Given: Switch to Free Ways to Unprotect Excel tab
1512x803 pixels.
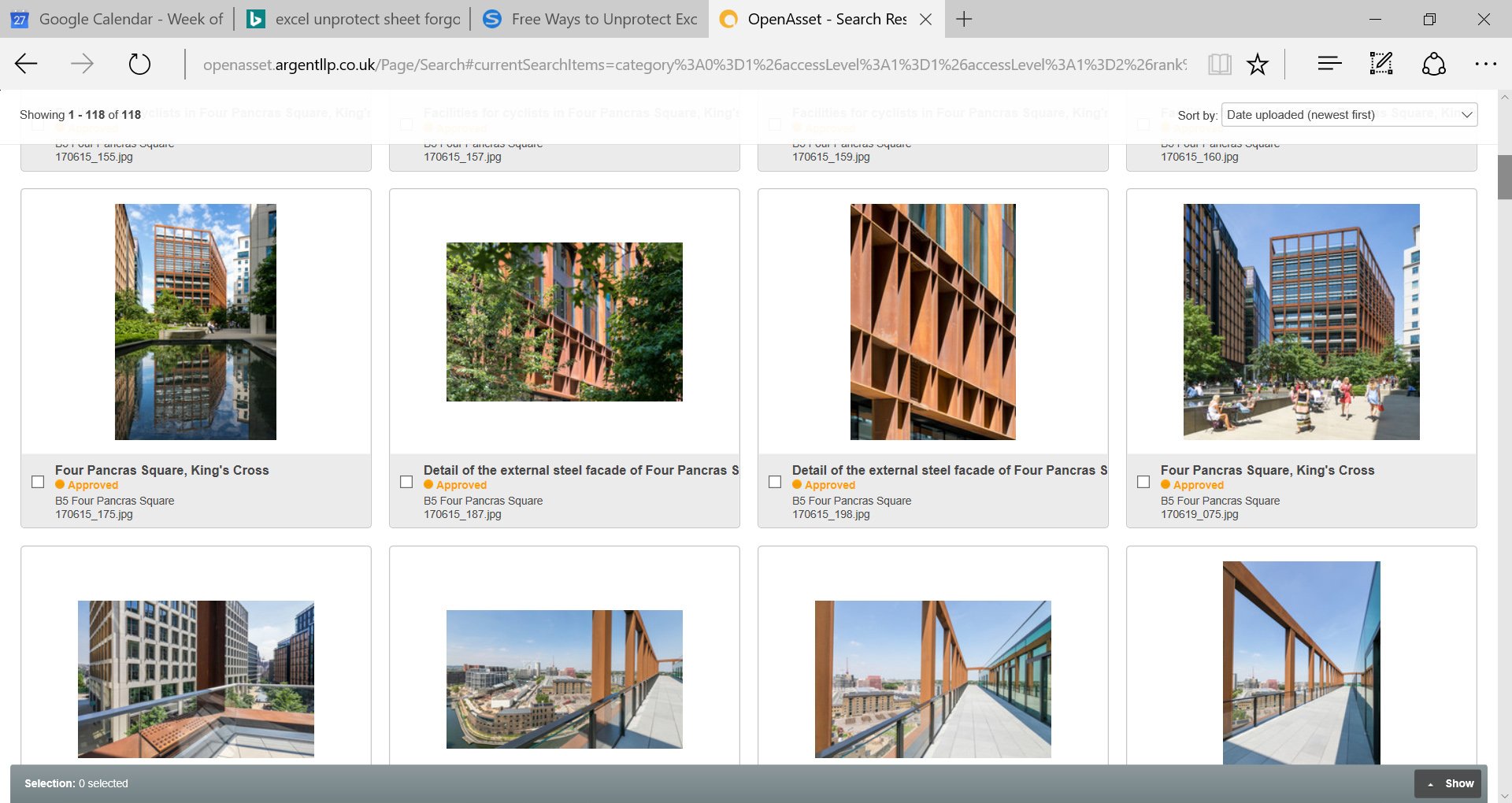Looking at the screenshot, I should tap(590, 19).
